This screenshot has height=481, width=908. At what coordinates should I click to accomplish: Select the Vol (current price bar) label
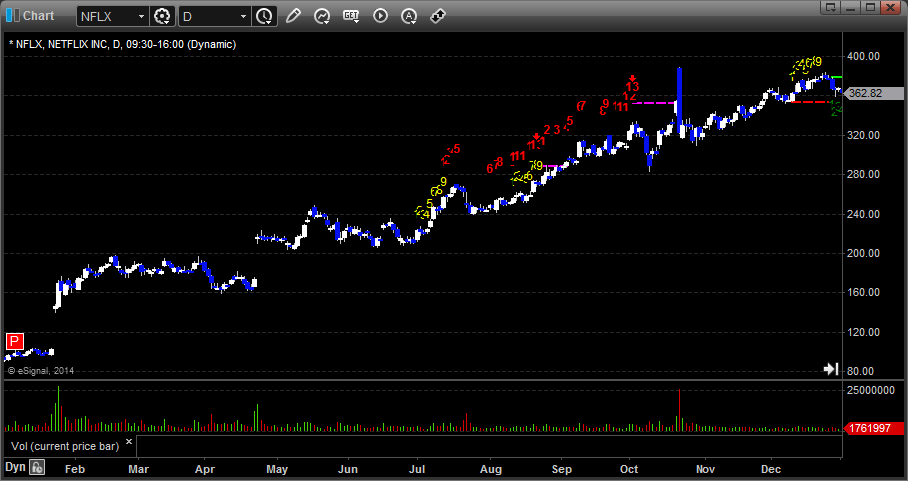pos(65,446)
